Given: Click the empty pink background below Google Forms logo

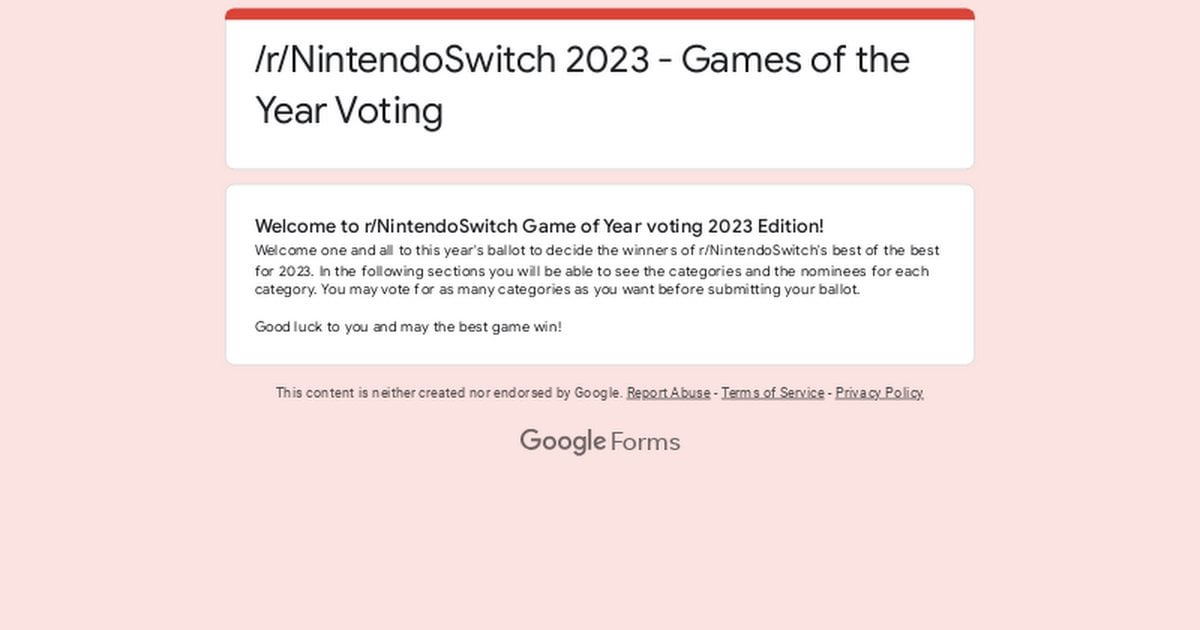Looking at the screenshot, I should tap(600, 540).
